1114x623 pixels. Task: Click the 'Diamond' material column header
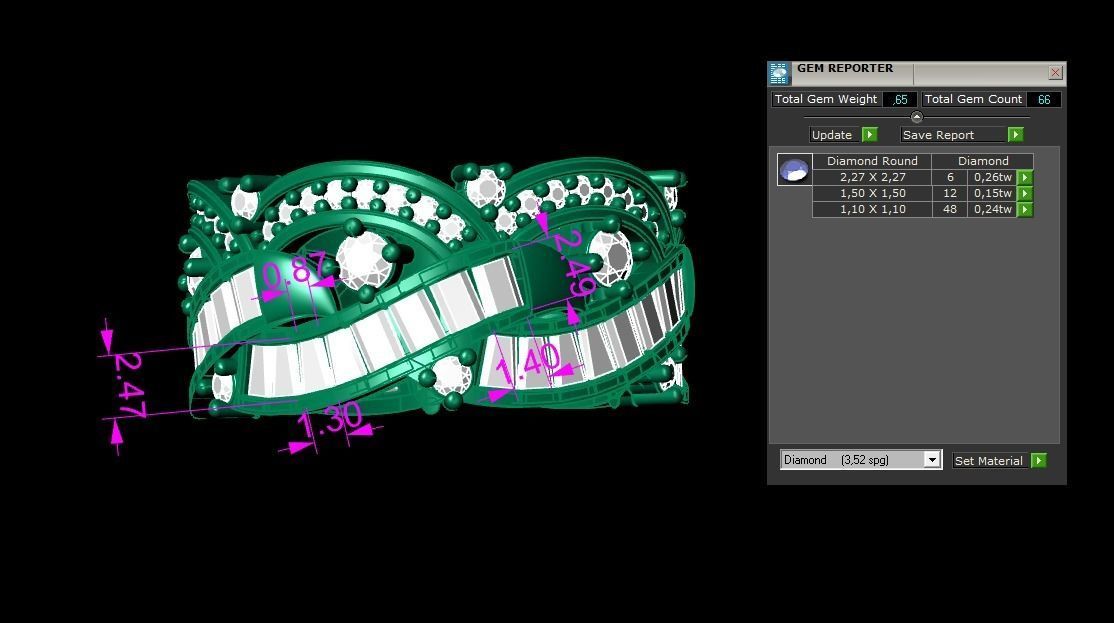click(x=983, y=161)
